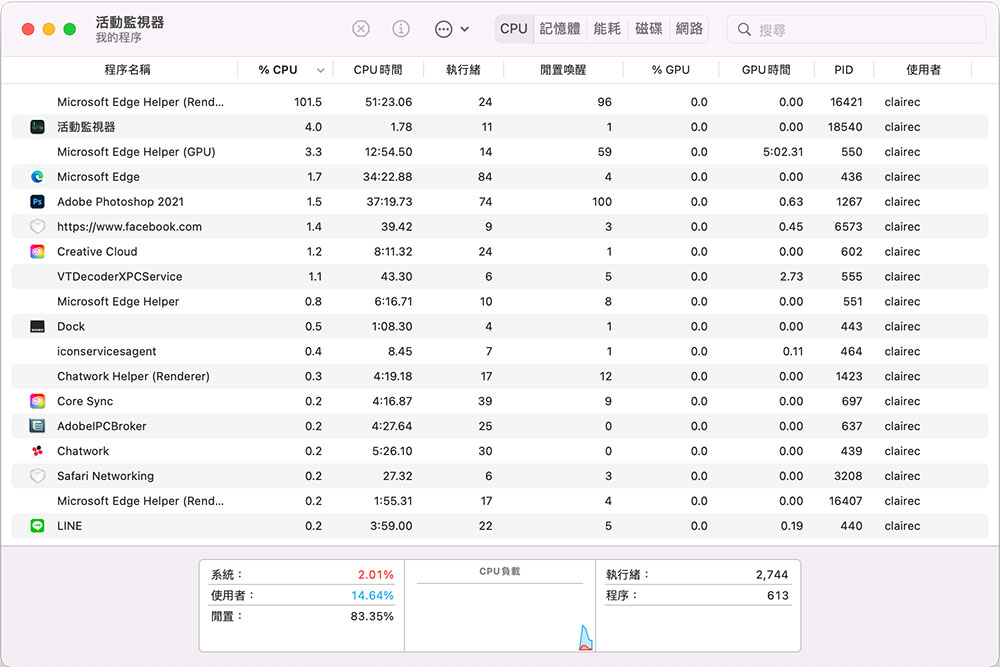
Task: Switch to the 能耗 tab
Action: pos(607,29)
